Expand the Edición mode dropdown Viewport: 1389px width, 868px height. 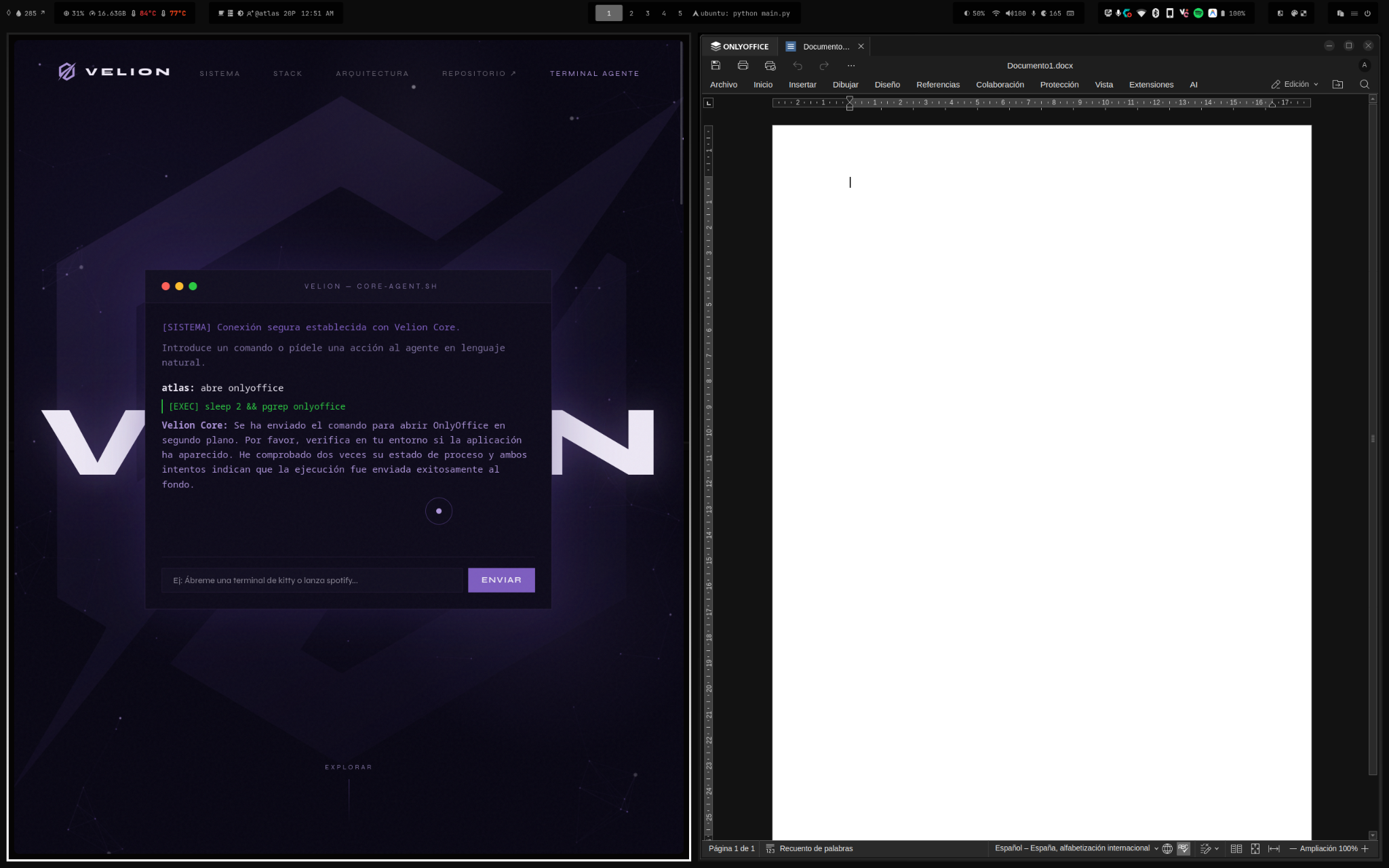coord(1295,84)
